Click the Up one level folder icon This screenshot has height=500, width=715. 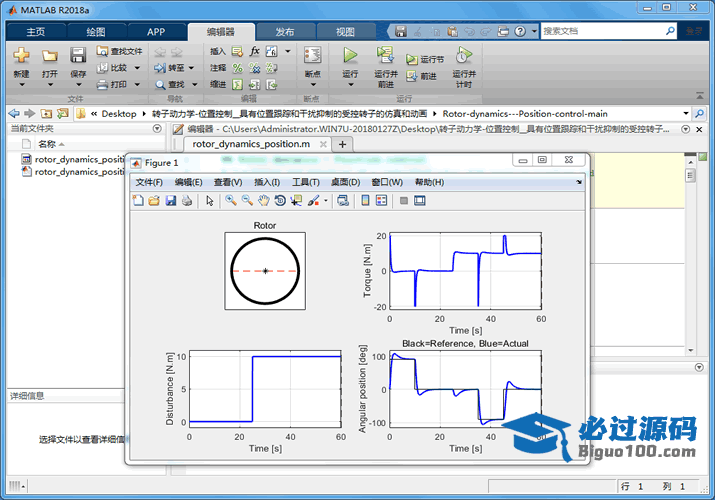(x=46, y=113)
